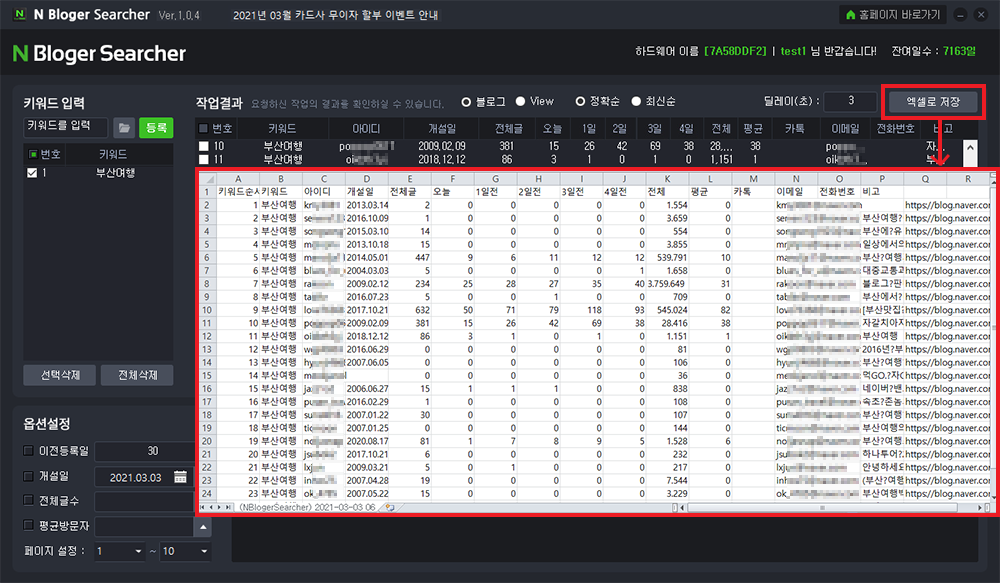Image resolution: width=1000 pixels, height=583 pixels.
Task: Select the 2009.02.09 date cell in results
Action: (442, 146)
